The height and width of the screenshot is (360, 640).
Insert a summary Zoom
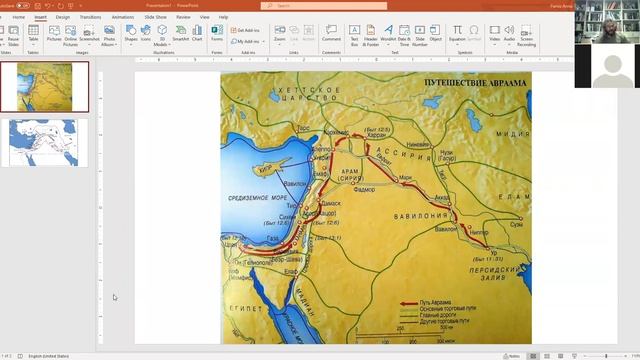[280, 35]
